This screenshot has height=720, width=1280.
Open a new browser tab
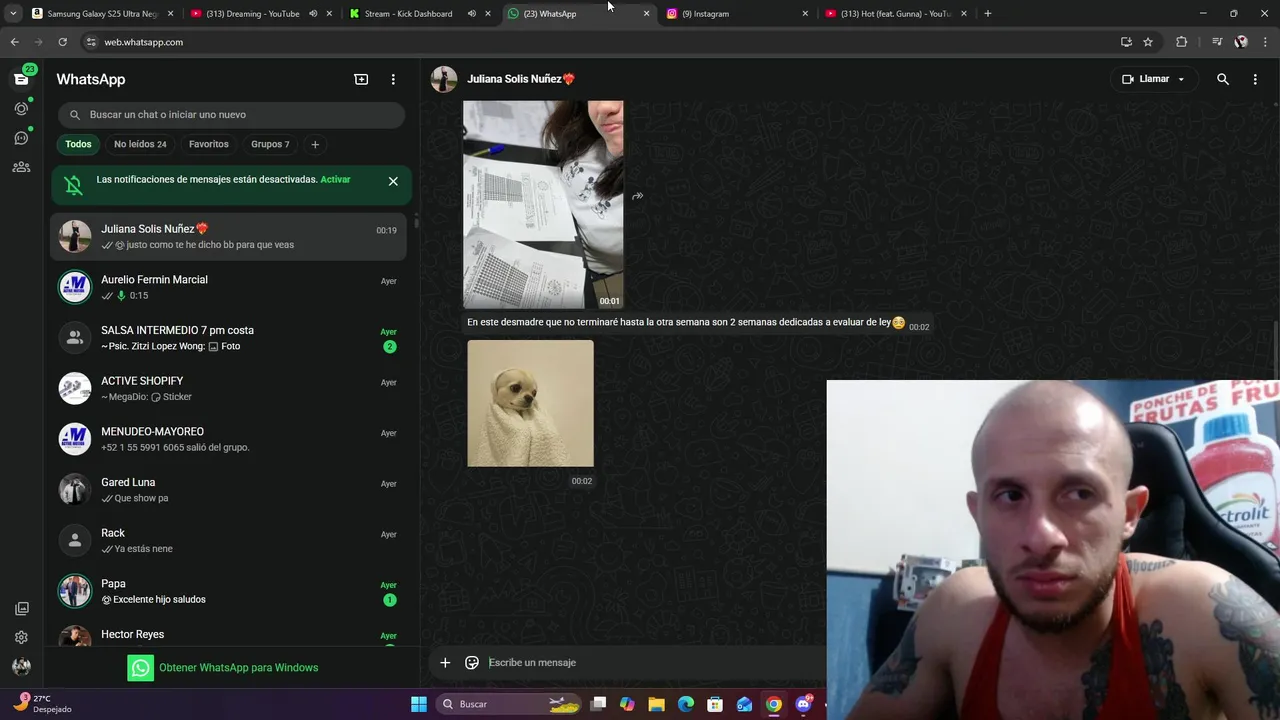pyautogui.click(x=988, y=14)
